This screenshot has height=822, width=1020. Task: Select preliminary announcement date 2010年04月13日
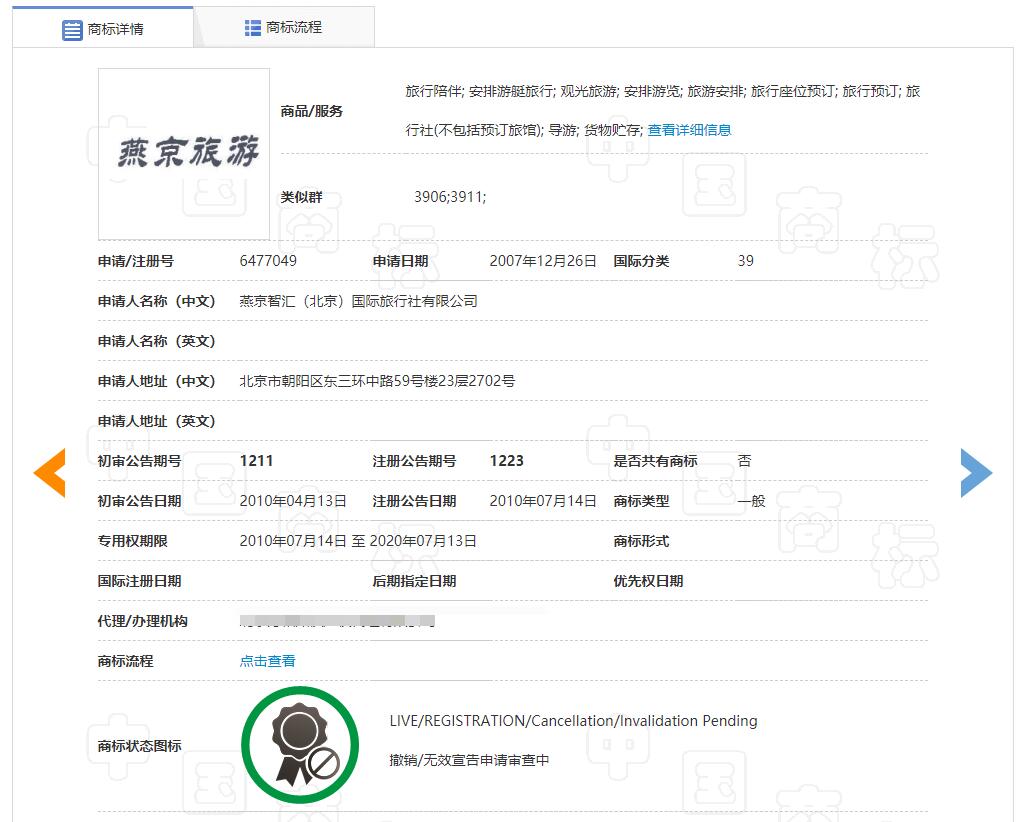coord(293,501)
